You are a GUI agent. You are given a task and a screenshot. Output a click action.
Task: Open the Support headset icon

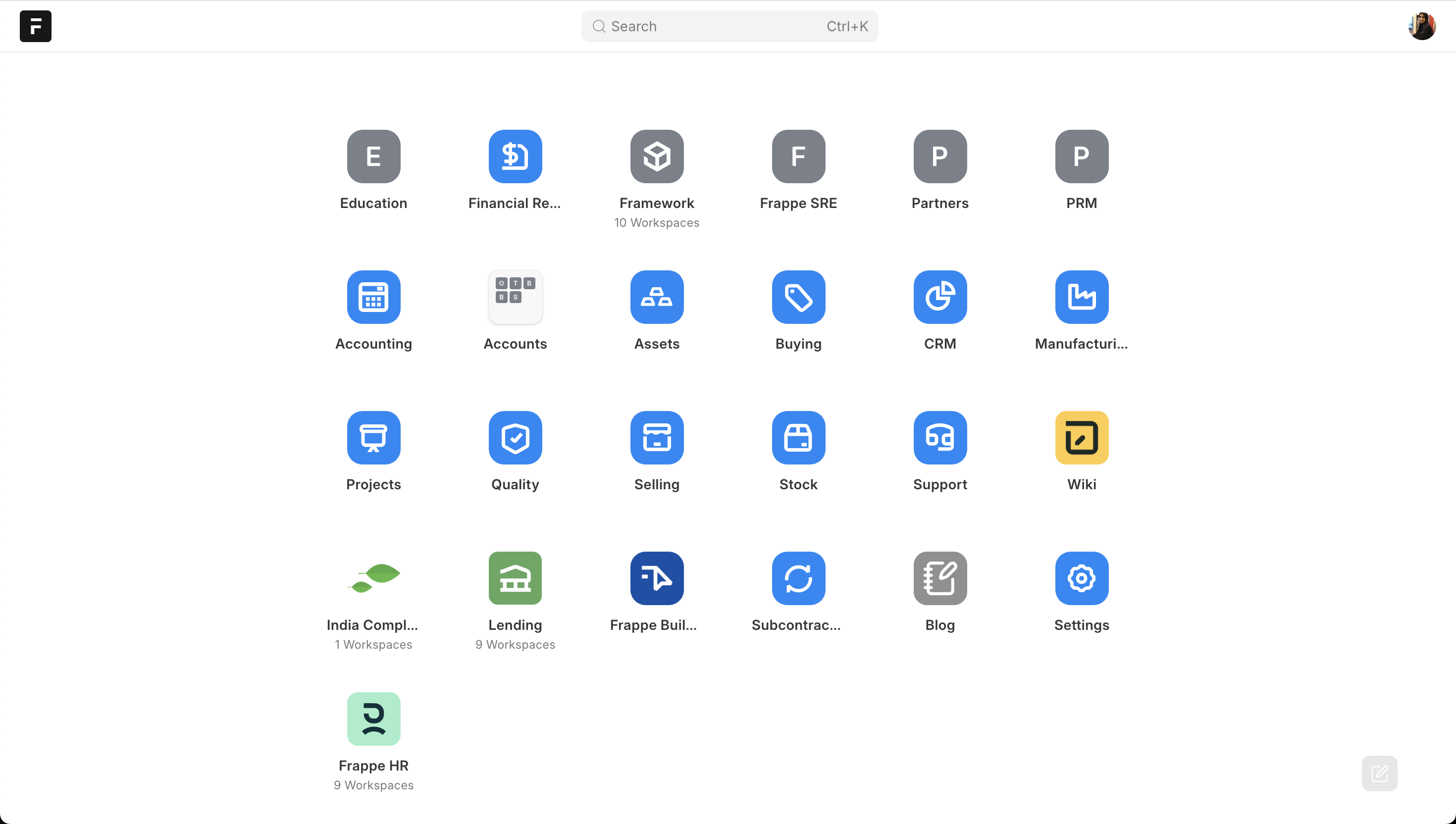pos(940,437)
